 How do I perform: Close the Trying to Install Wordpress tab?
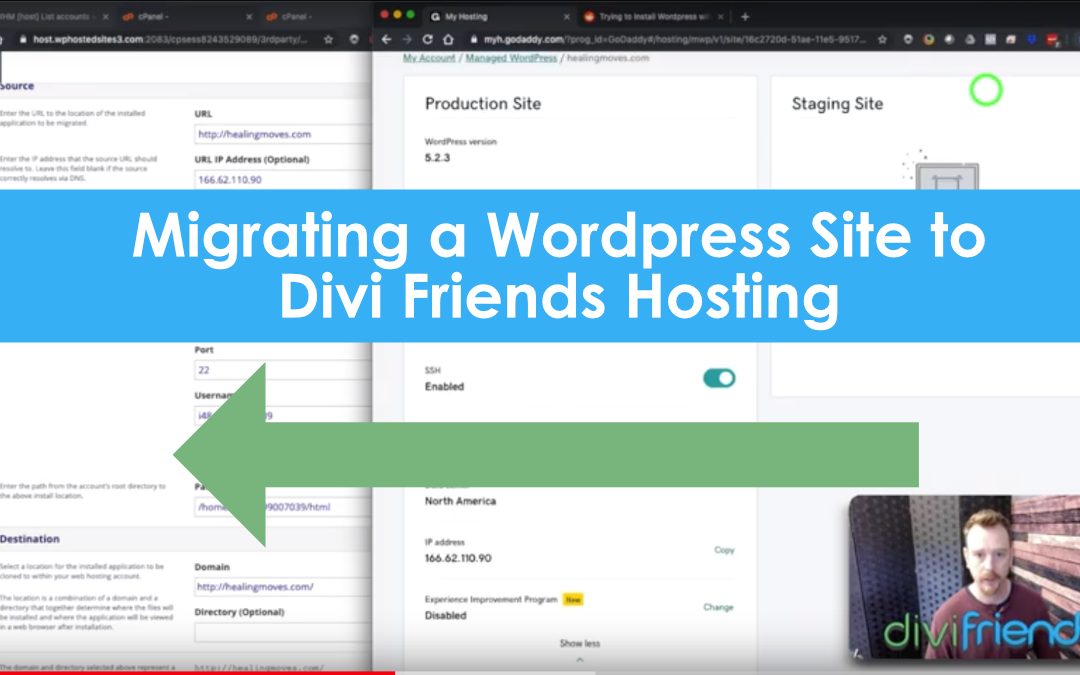[x=720, y=17]
